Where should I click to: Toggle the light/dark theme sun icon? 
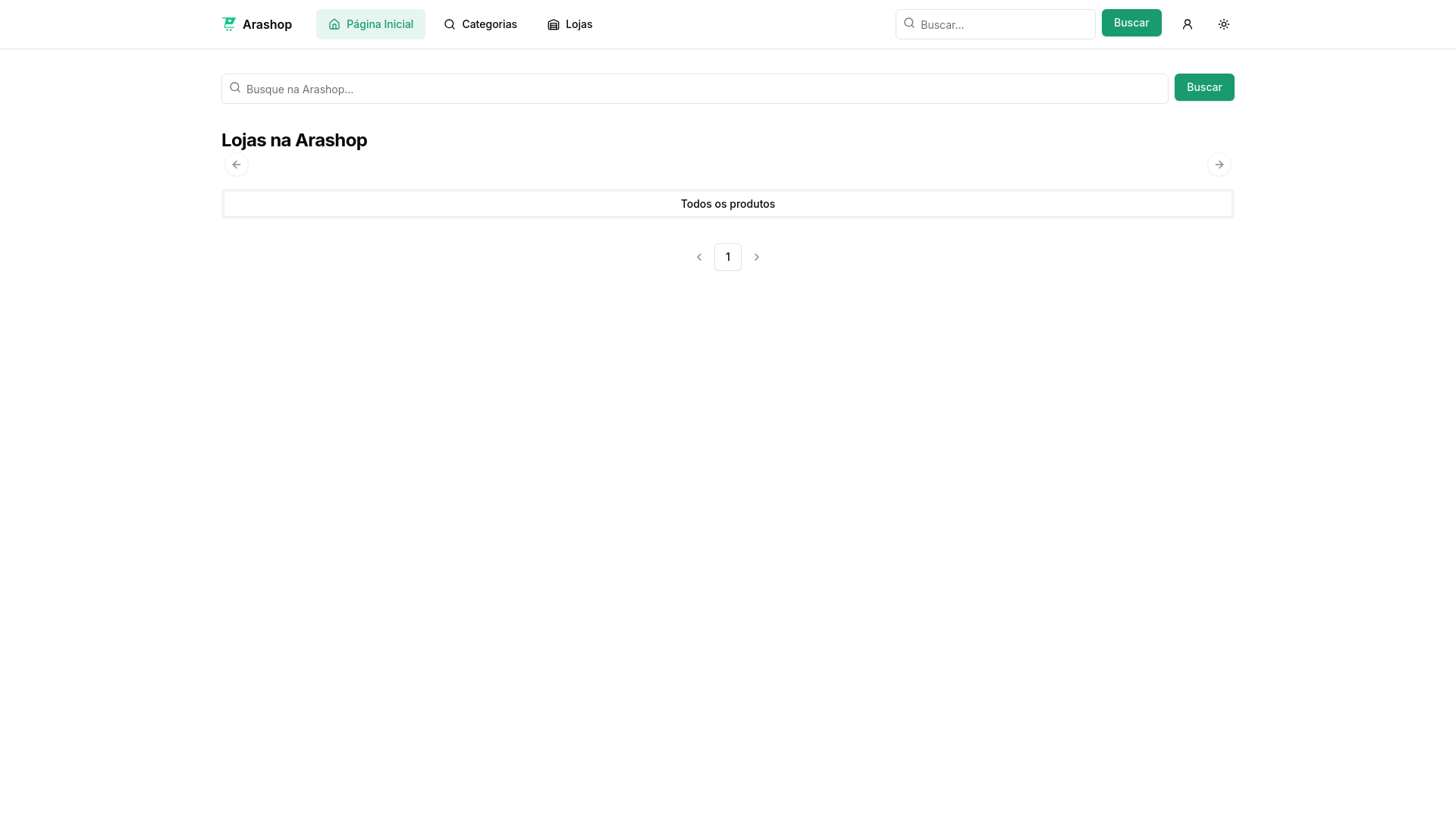(1224, 24)
